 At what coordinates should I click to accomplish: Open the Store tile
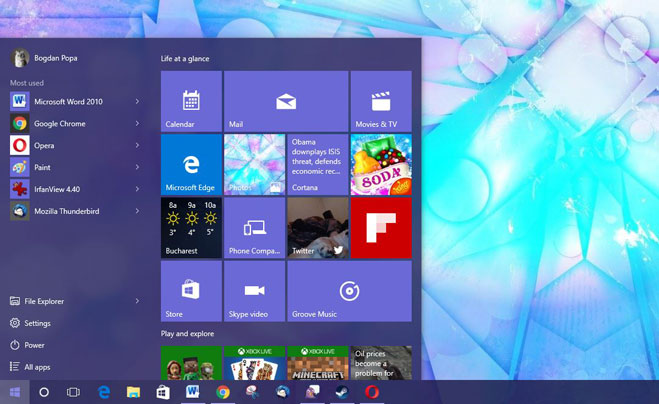pyautogui.click(x=191, y=291)
